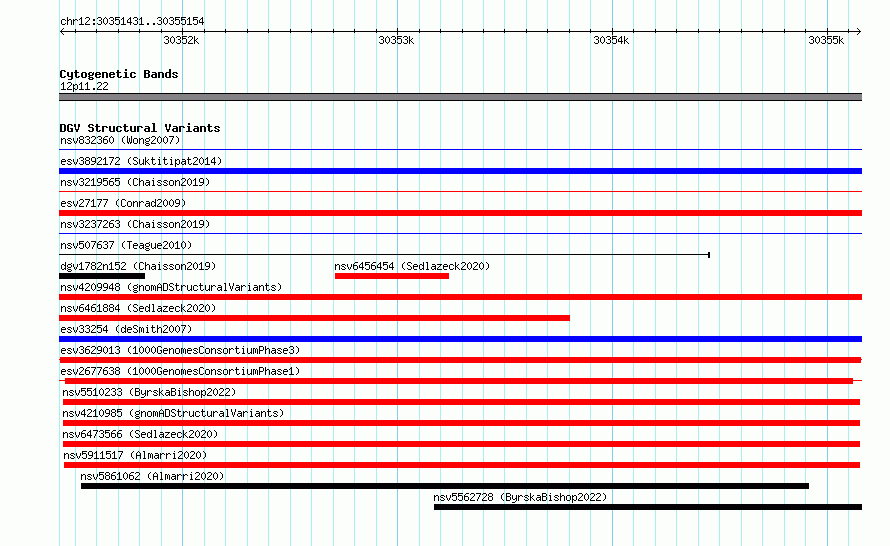The image size is (890, 546).
Task: Select the red nsv5911517 variant bar
Action: tap(462, 465)
